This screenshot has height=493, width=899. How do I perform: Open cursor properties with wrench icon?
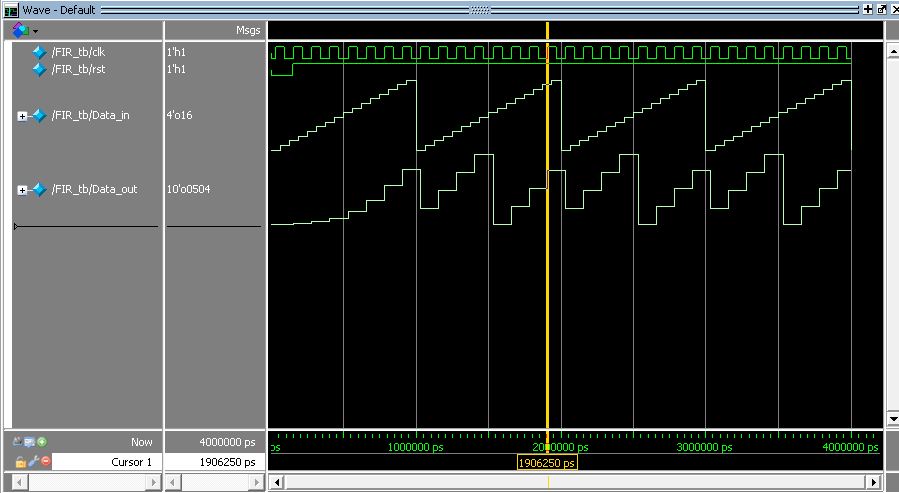coord(33,461)
